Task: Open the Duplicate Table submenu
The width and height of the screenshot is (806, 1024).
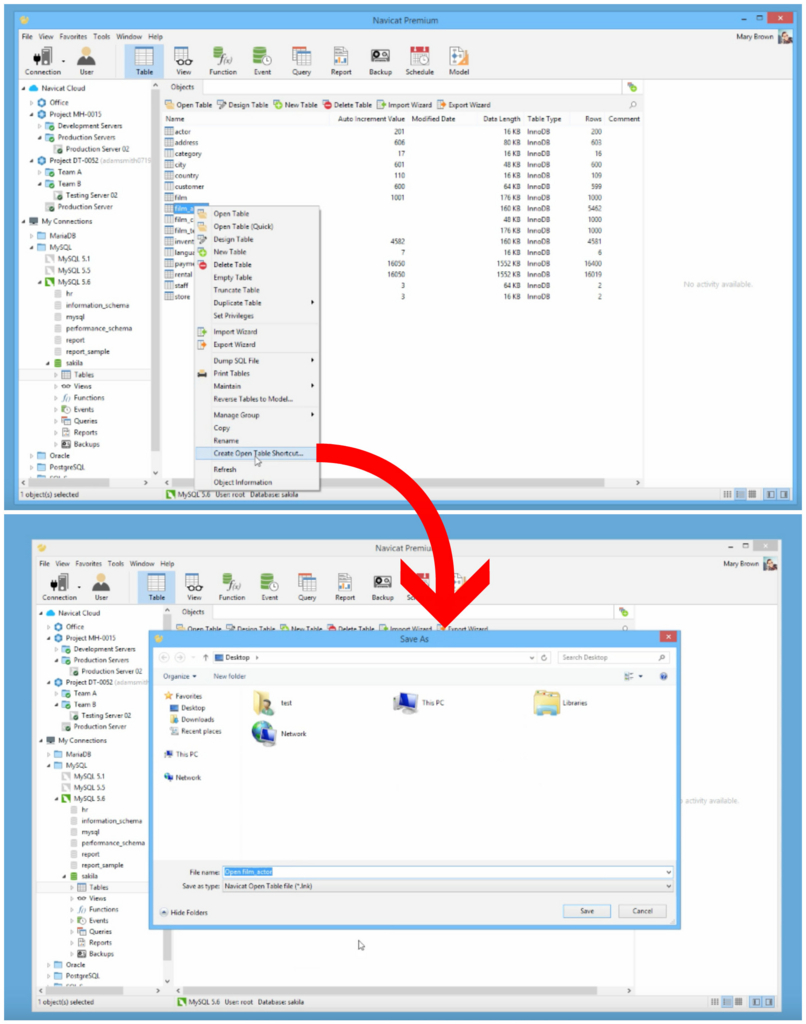Action: click(257, 303)
